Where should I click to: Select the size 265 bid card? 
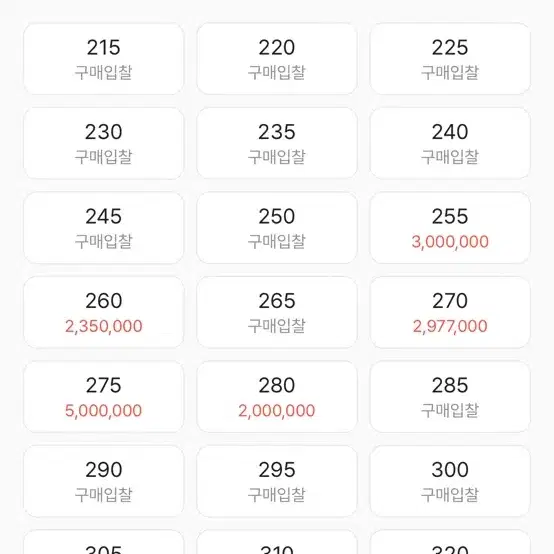pyautogui.click(x=277, y=312)
